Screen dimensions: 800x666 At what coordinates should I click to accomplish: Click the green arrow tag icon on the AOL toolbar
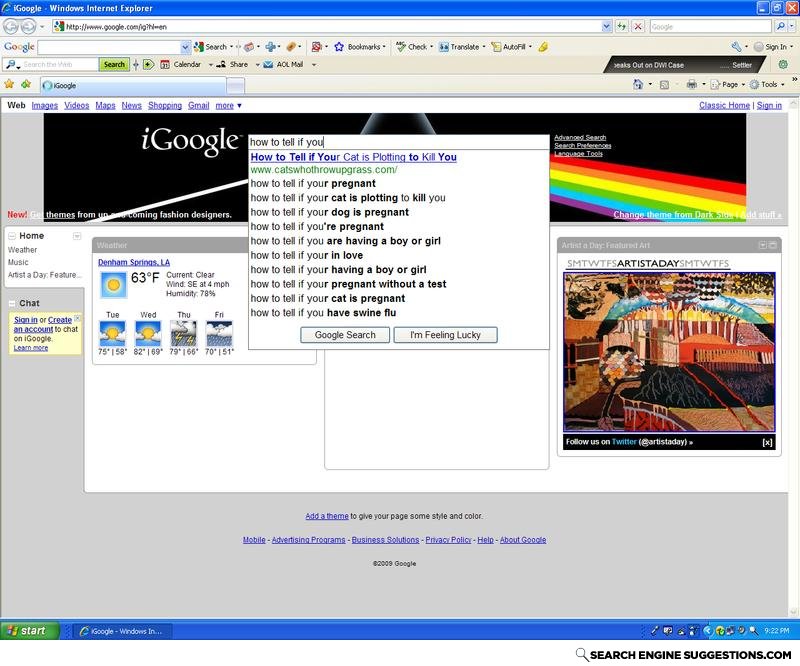(x=148, y=64)
